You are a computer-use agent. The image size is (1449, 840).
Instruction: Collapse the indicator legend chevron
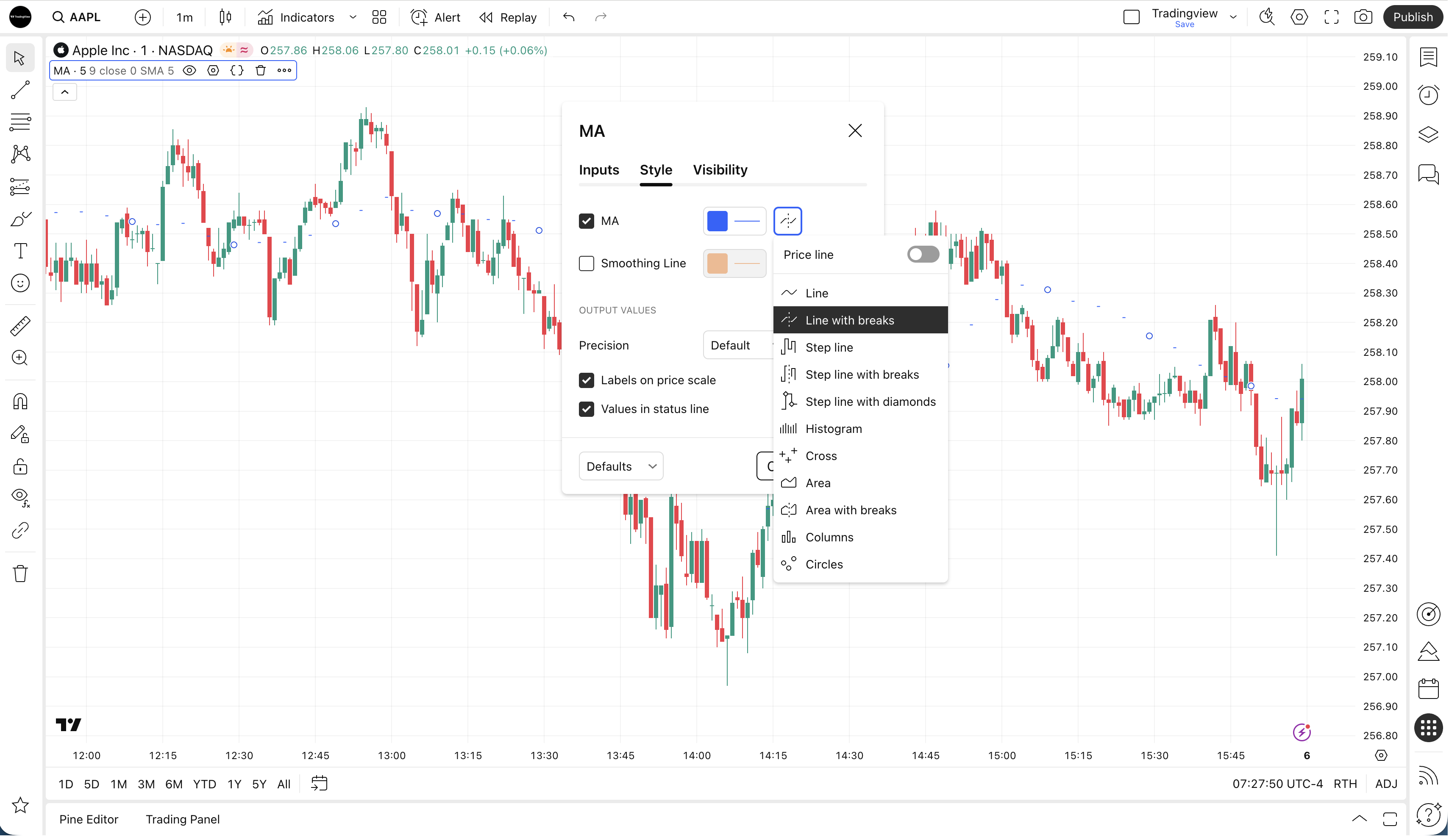(x=65, y=92)
